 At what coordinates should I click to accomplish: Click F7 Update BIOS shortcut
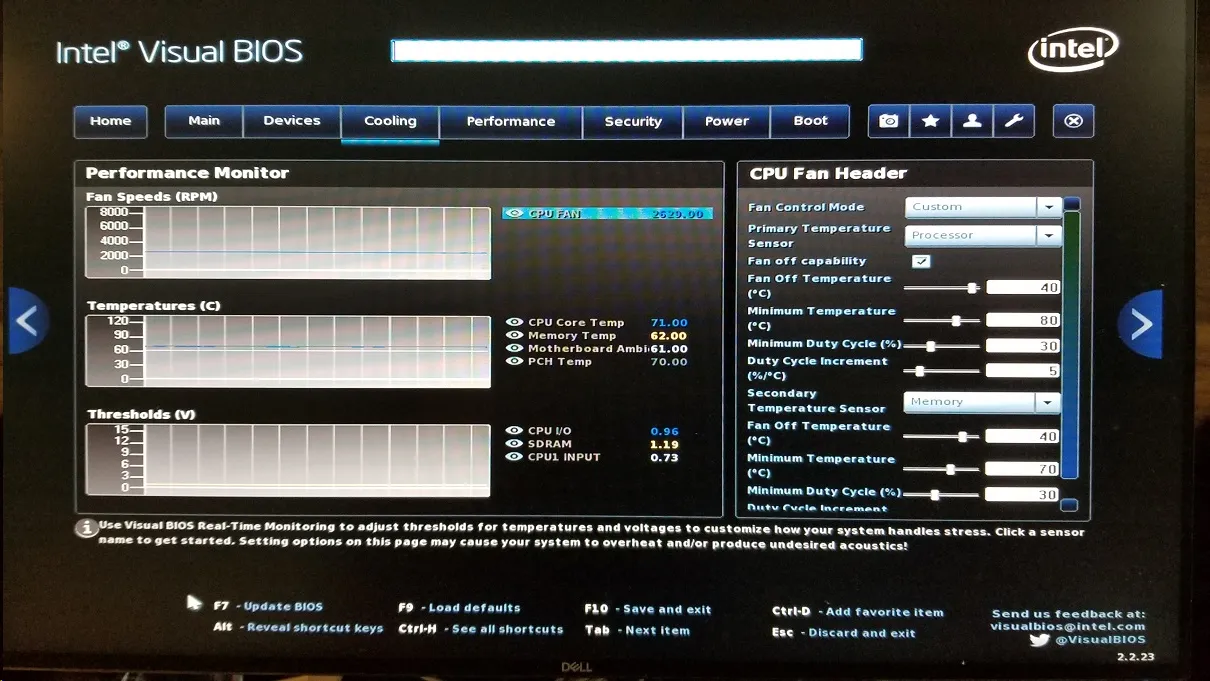268,606
